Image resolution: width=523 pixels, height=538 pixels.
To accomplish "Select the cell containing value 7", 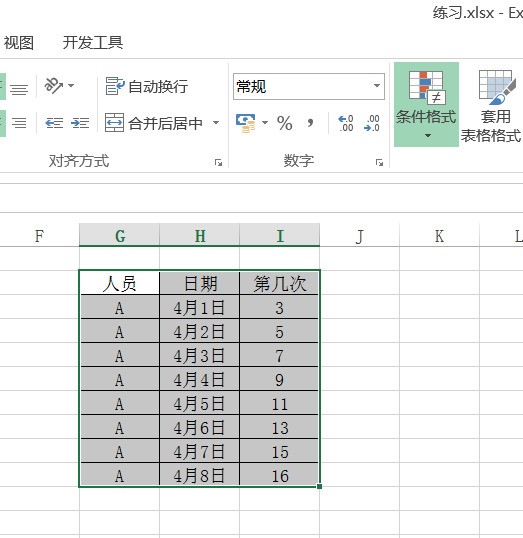I will [x=280, y=355].
